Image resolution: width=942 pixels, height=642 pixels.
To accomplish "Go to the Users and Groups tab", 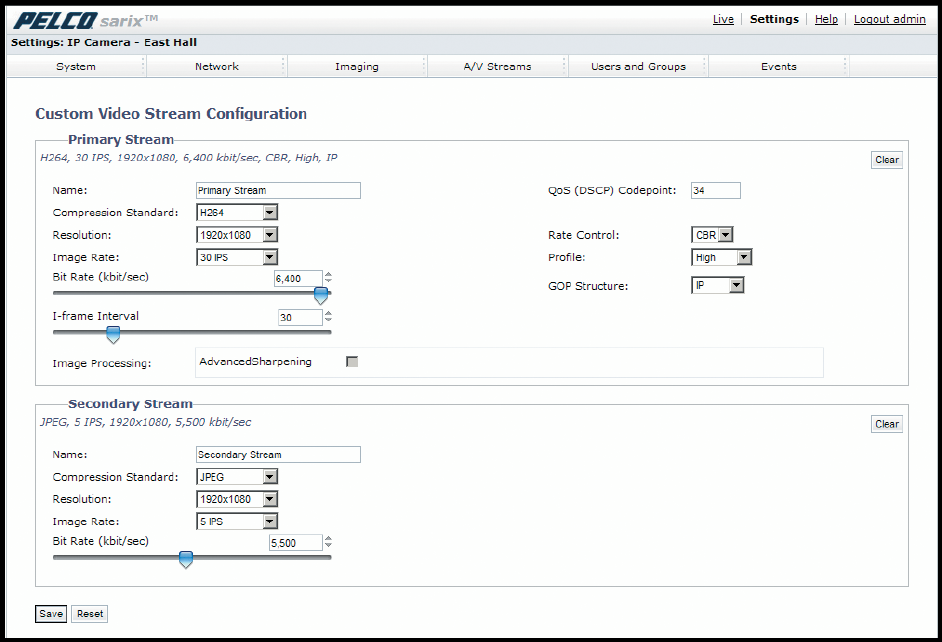I will click(x=638, y=67).
